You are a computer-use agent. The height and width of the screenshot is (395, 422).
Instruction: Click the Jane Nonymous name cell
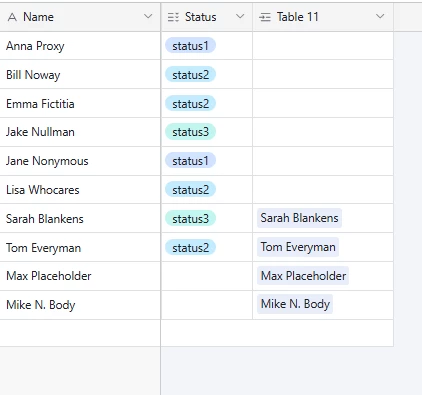tap(80, 161)
